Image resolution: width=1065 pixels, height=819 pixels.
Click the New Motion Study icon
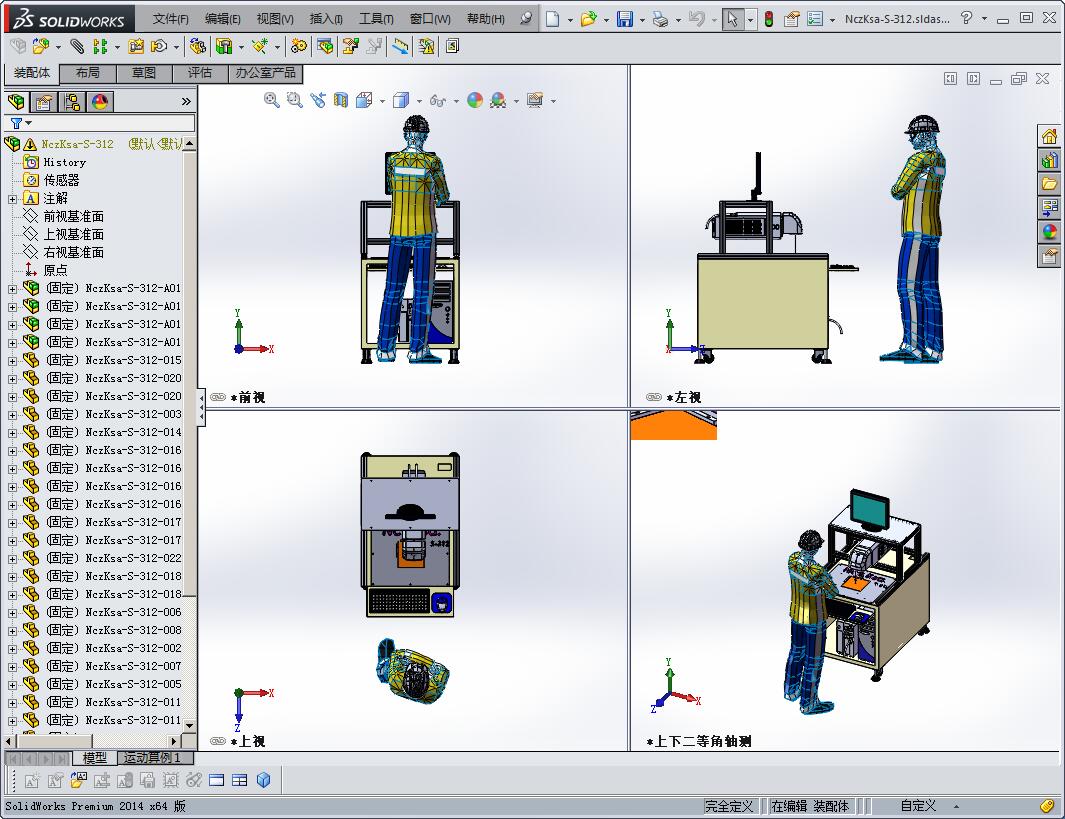298,46
